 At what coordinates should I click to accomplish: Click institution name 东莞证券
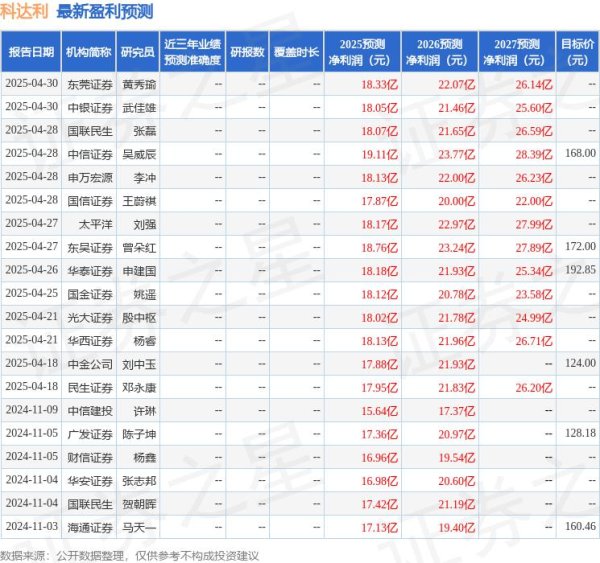90,84
